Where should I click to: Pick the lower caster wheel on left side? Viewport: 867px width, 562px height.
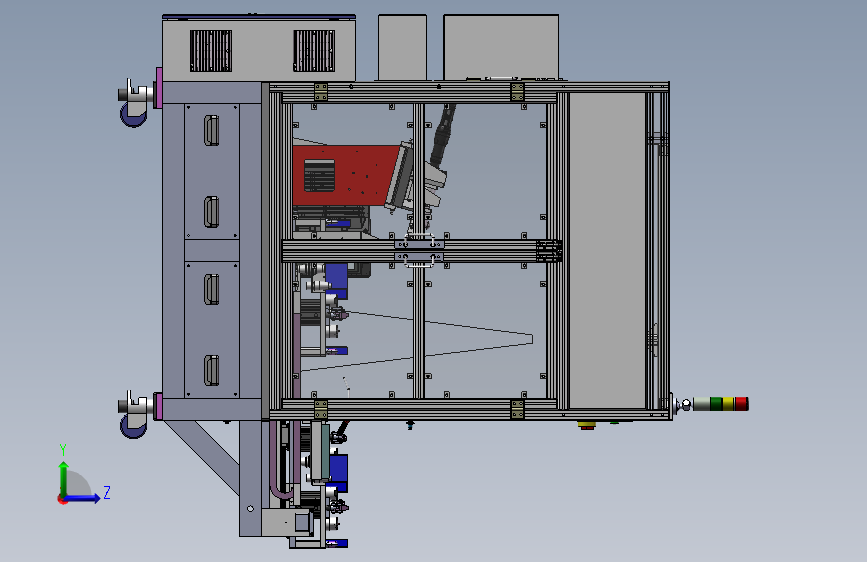(134, 424)
